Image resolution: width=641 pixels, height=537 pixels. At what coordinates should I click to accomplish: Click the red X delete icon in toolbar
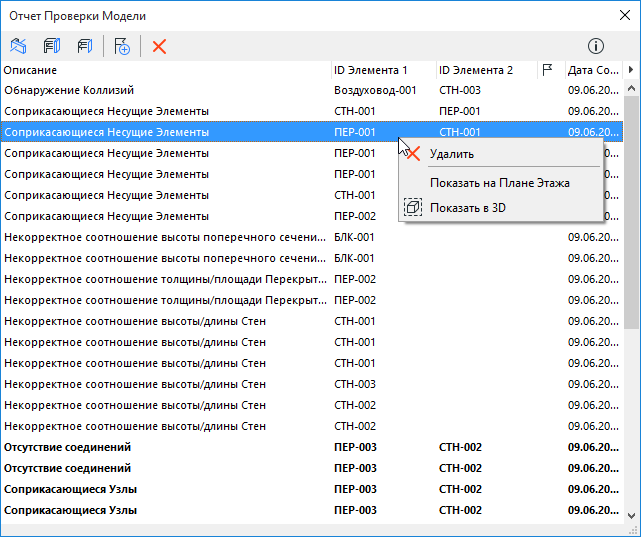pyautogui.click(x=159, y=46)
